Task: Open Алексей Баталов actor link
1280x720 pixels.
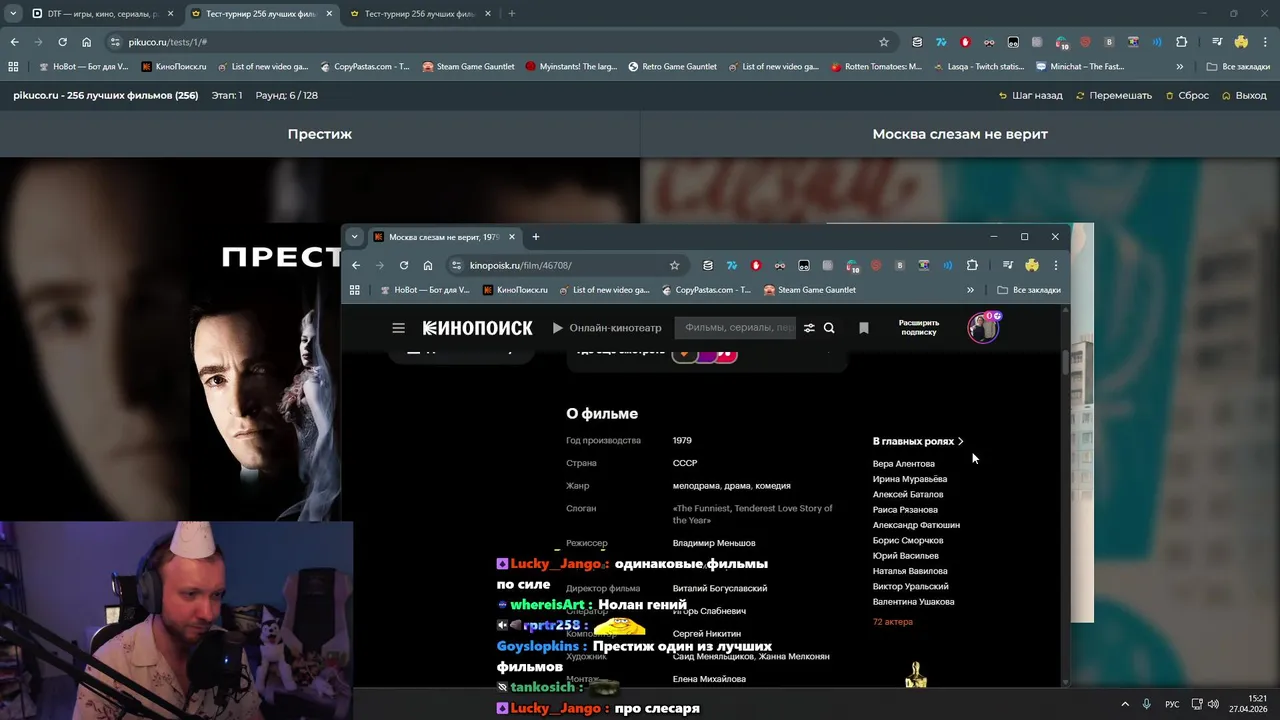Action: (908, 494)
